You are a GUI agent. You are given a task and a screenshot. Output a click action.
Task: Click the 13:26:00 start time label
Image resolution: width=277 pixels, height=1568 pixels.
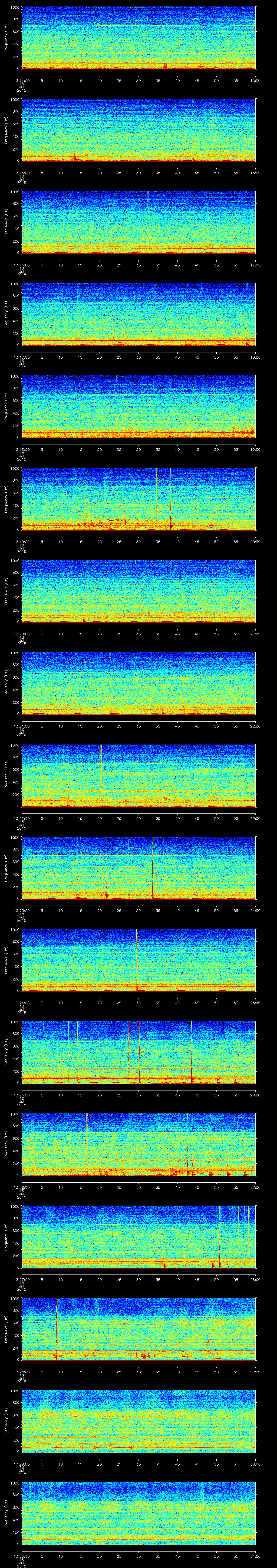(x=21, y=1187)
